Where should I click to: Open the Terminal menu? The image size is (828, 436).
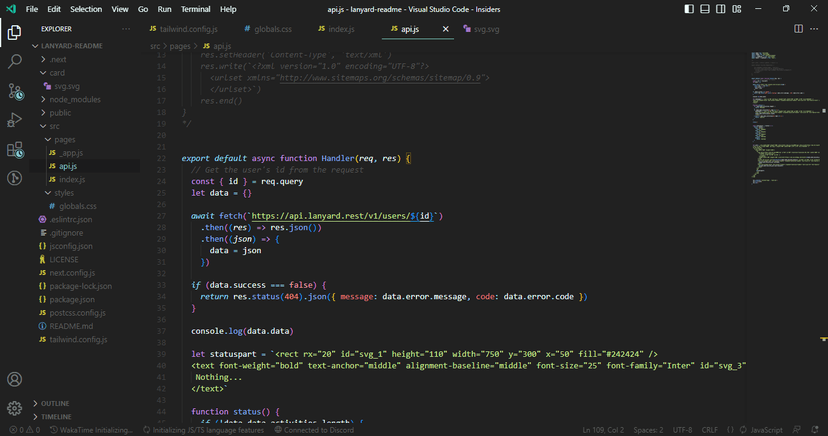tap(195, 9)
